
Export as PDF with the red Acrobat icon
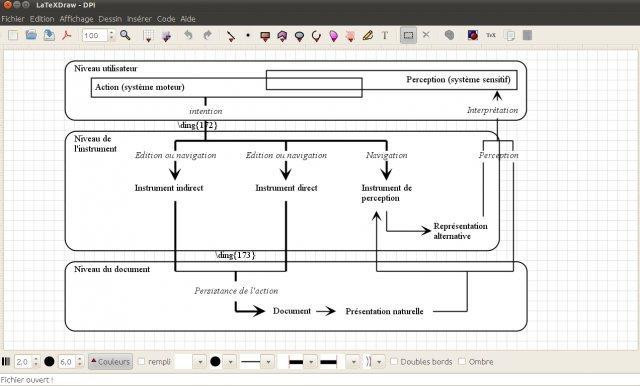(x=67, y=35)
